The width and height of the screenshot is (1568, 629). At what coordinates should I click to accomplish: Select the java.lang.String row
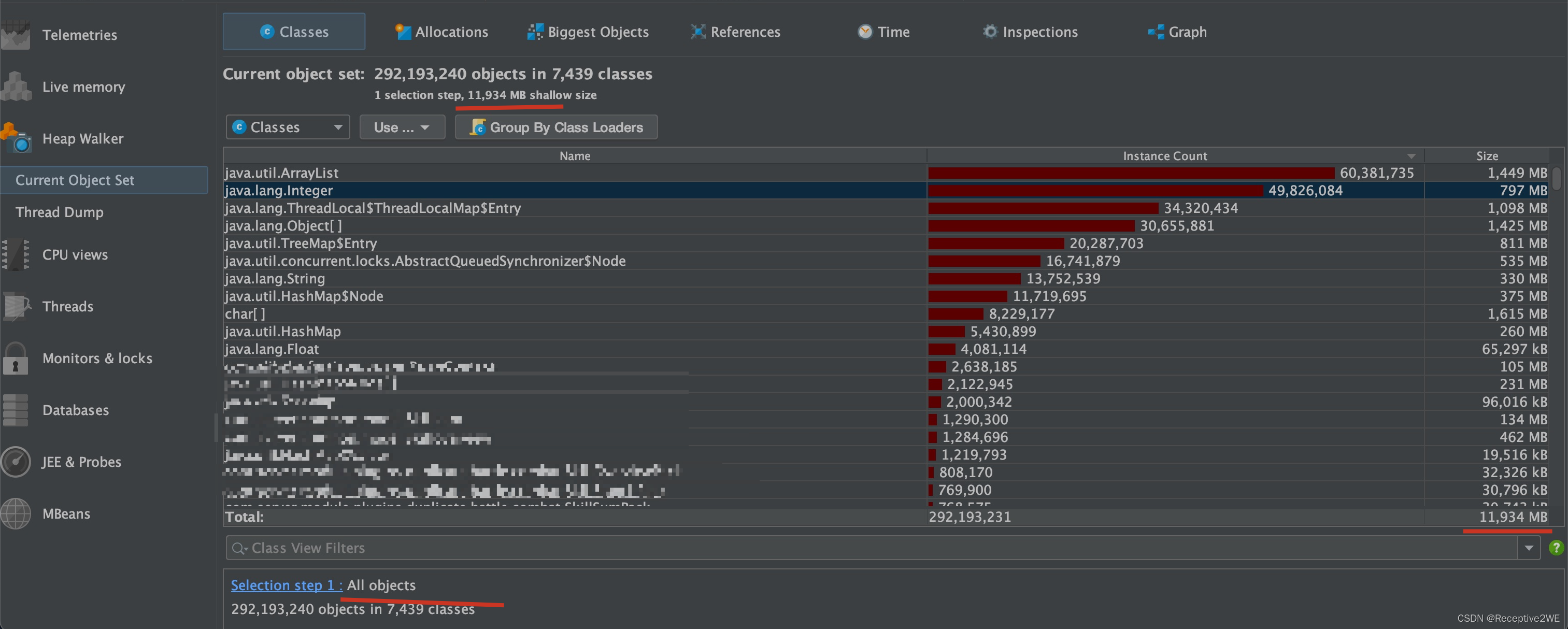tap(886, 279)
